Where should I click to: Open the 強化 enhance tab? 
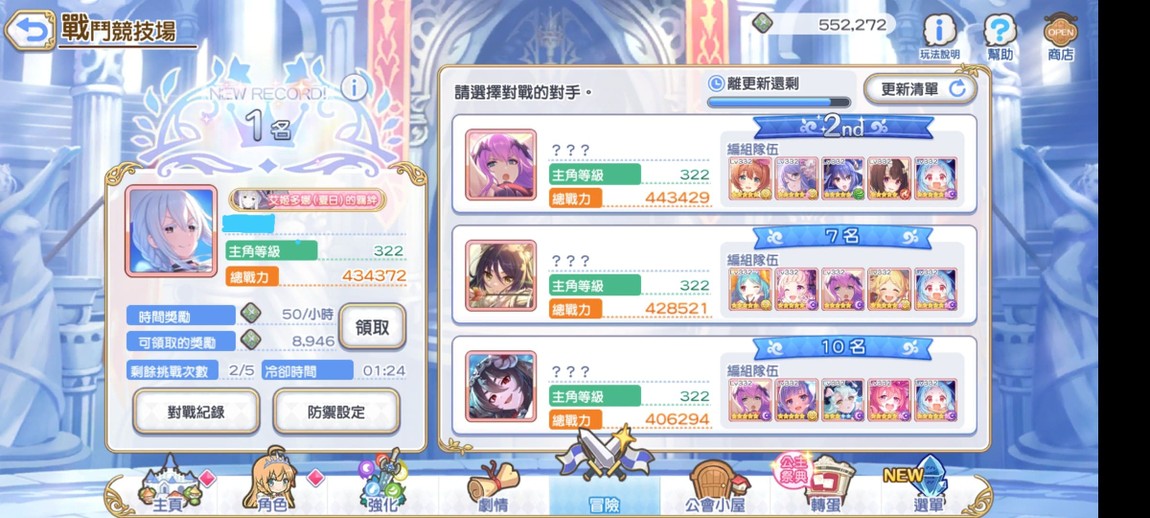tap(382, 484)
